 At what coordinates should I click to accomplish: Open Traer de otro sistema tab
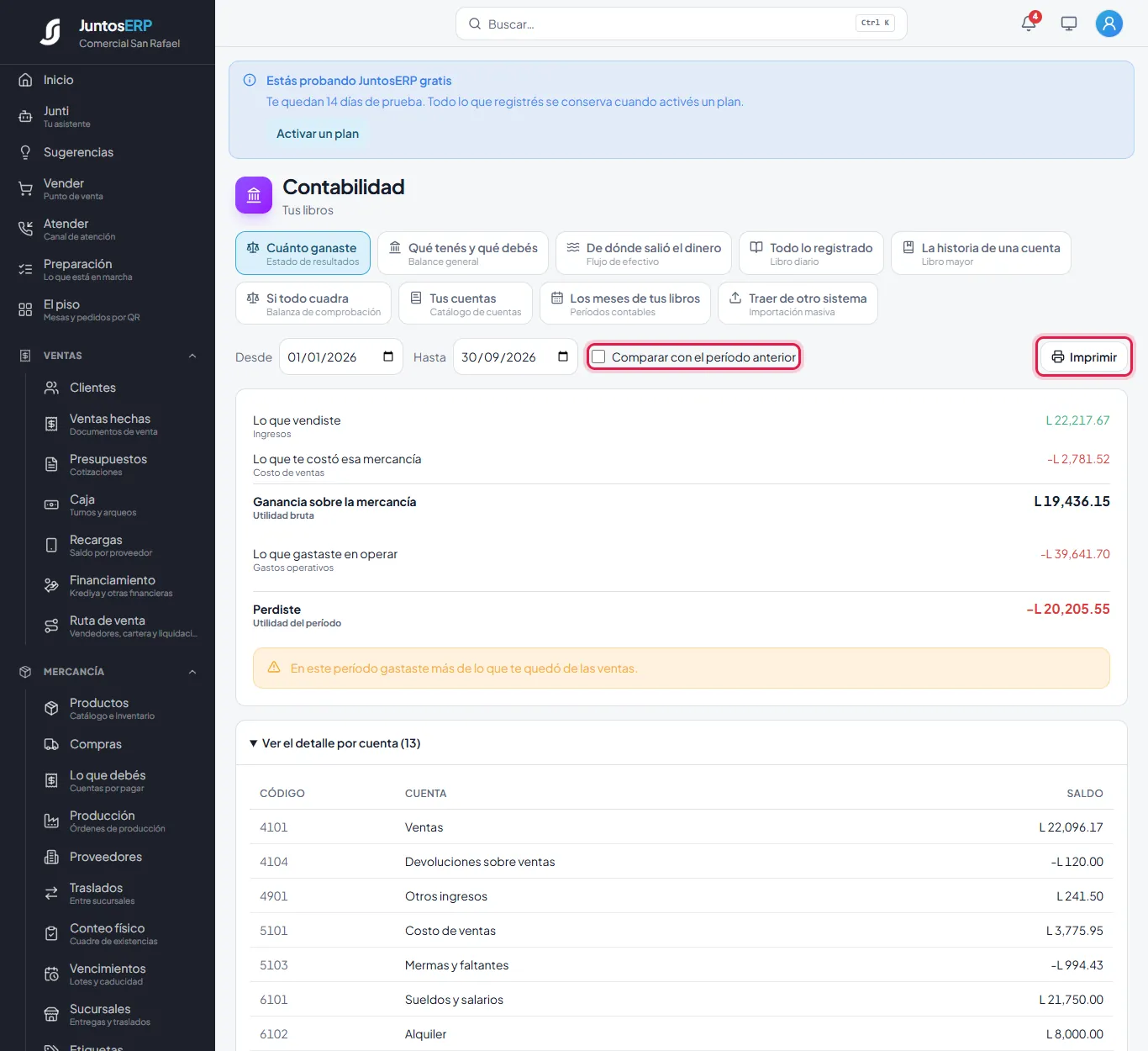(798, 304)
